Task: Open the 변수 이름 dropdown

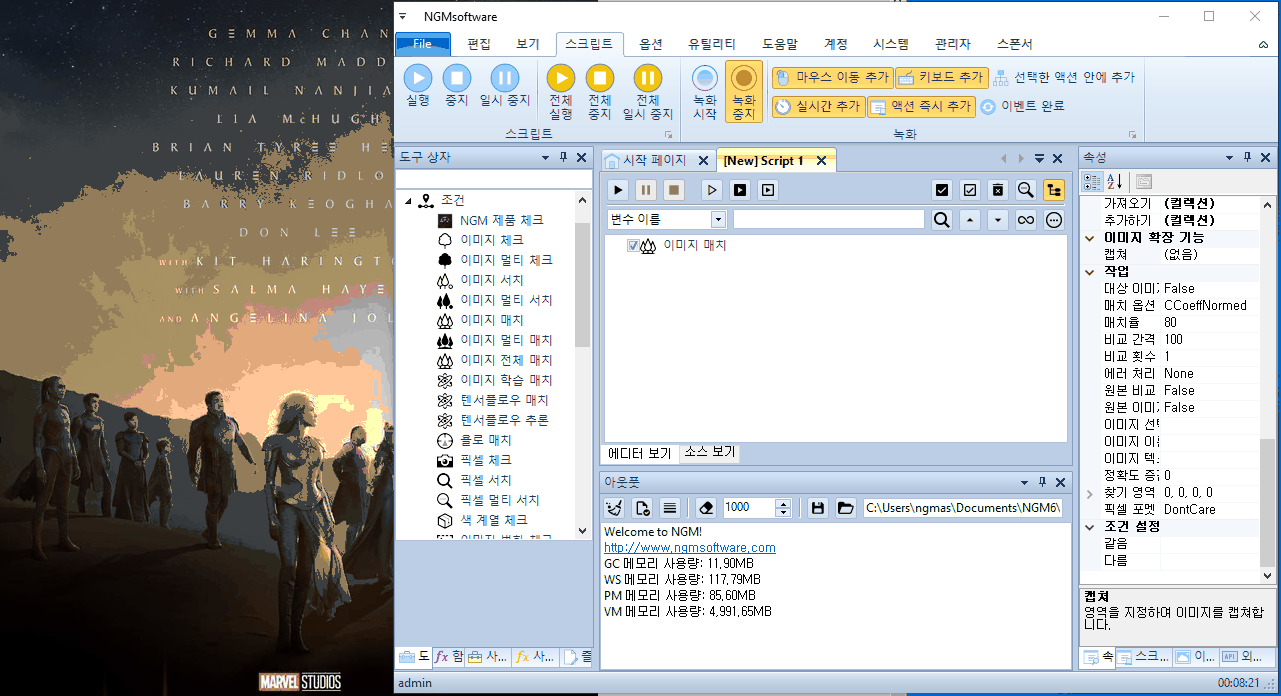Action: coord(718,220)
